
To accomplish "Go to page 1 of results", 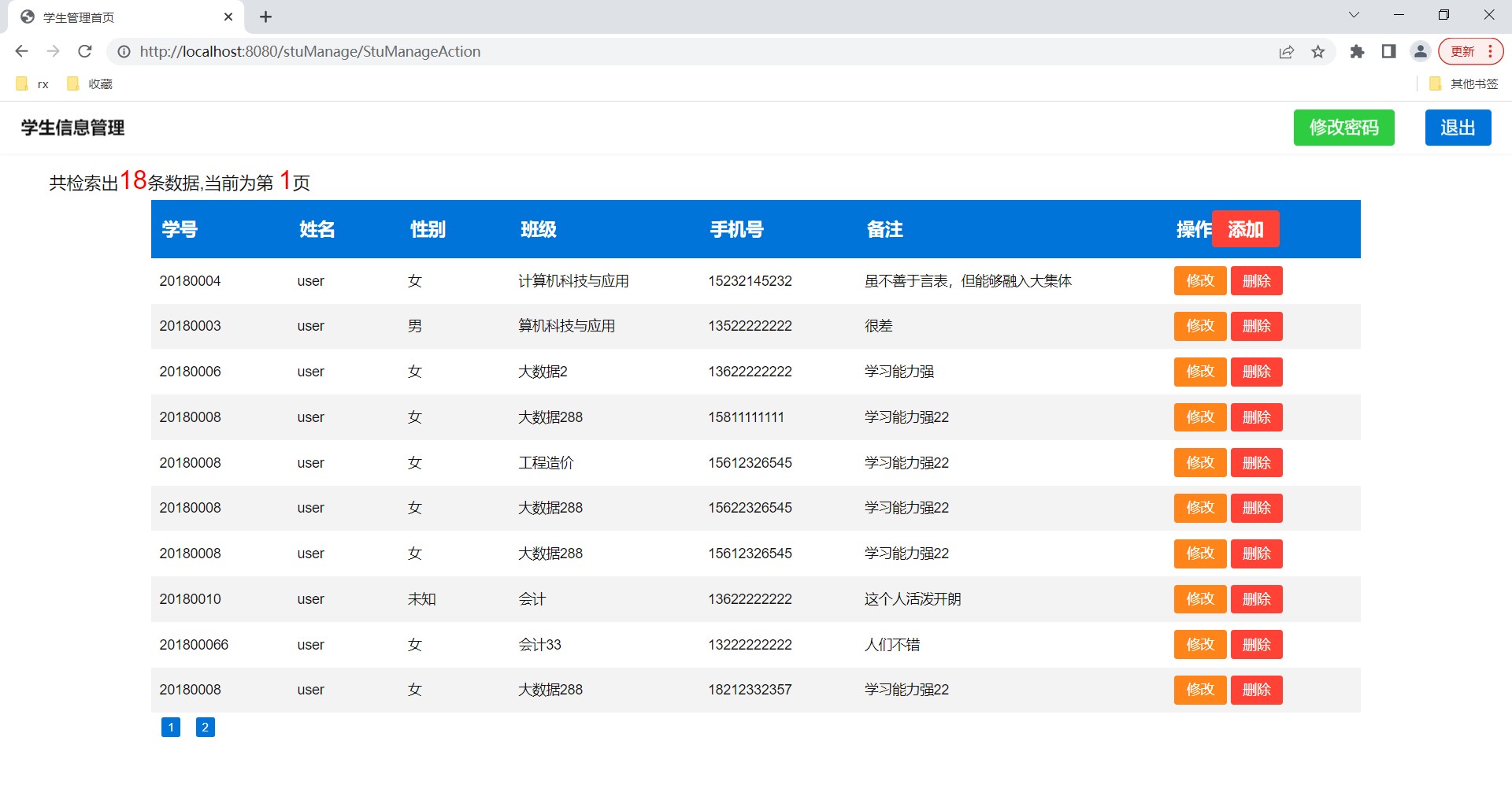I will pos(171,727).
